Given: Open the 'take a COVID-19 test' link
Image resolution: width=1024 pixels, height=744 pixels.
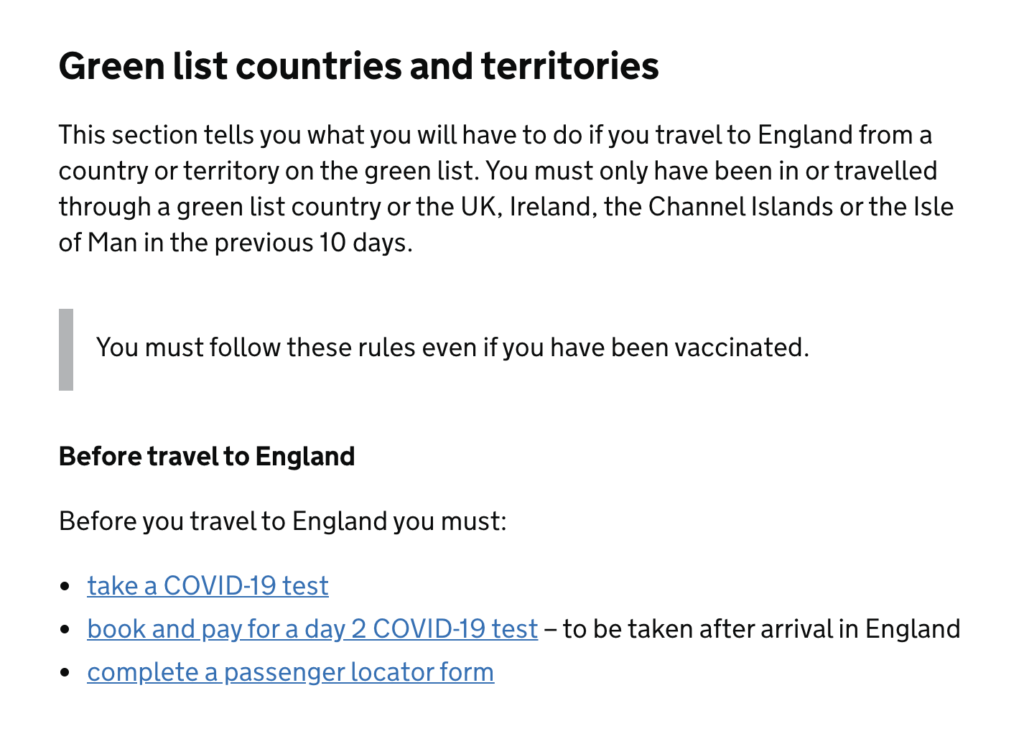Looking at the screenshot, I should tap(207, 585).
